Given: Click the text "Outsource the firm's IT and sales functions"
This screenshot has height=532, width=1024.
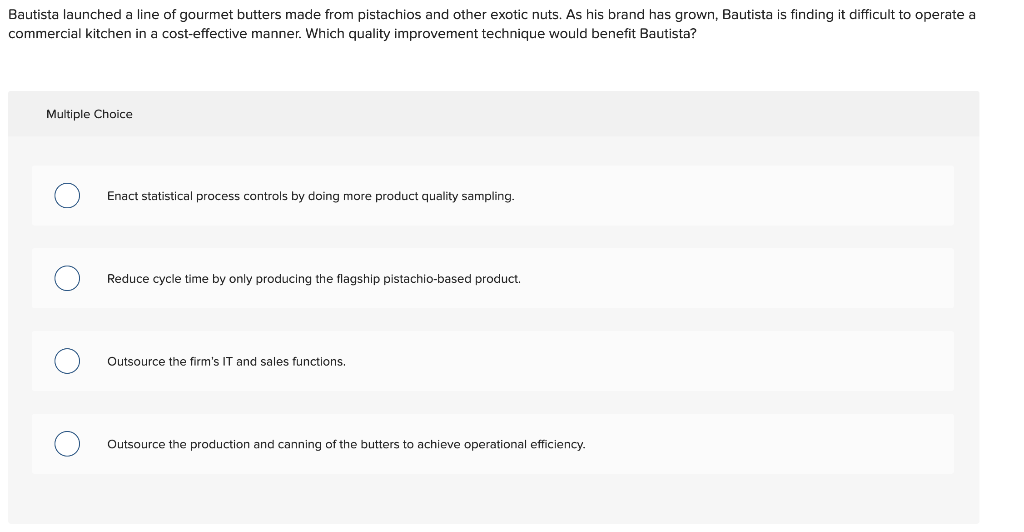Looking at the screenshot, I should point(226,362).
